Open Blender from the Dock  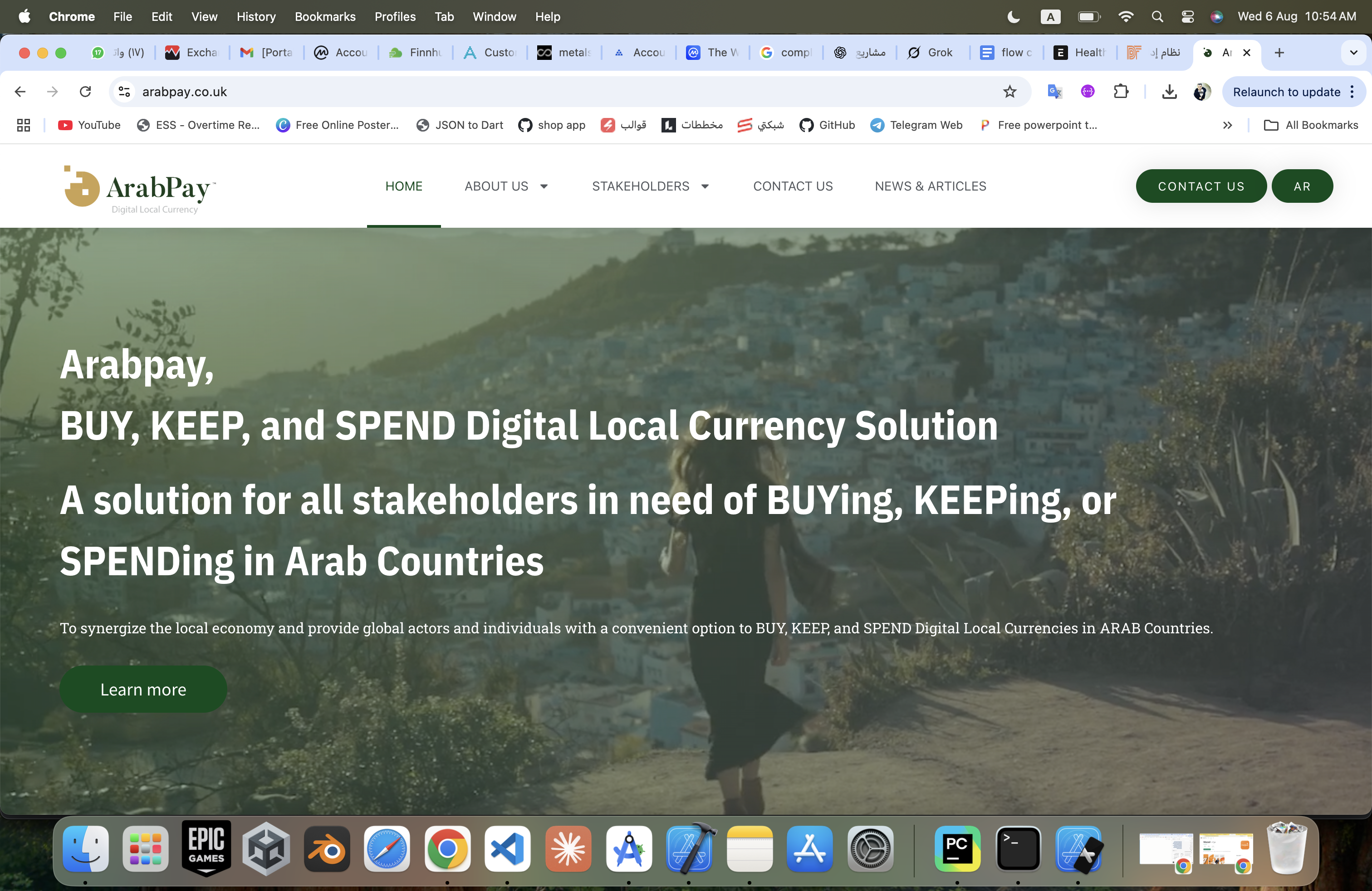coord(327,848)
